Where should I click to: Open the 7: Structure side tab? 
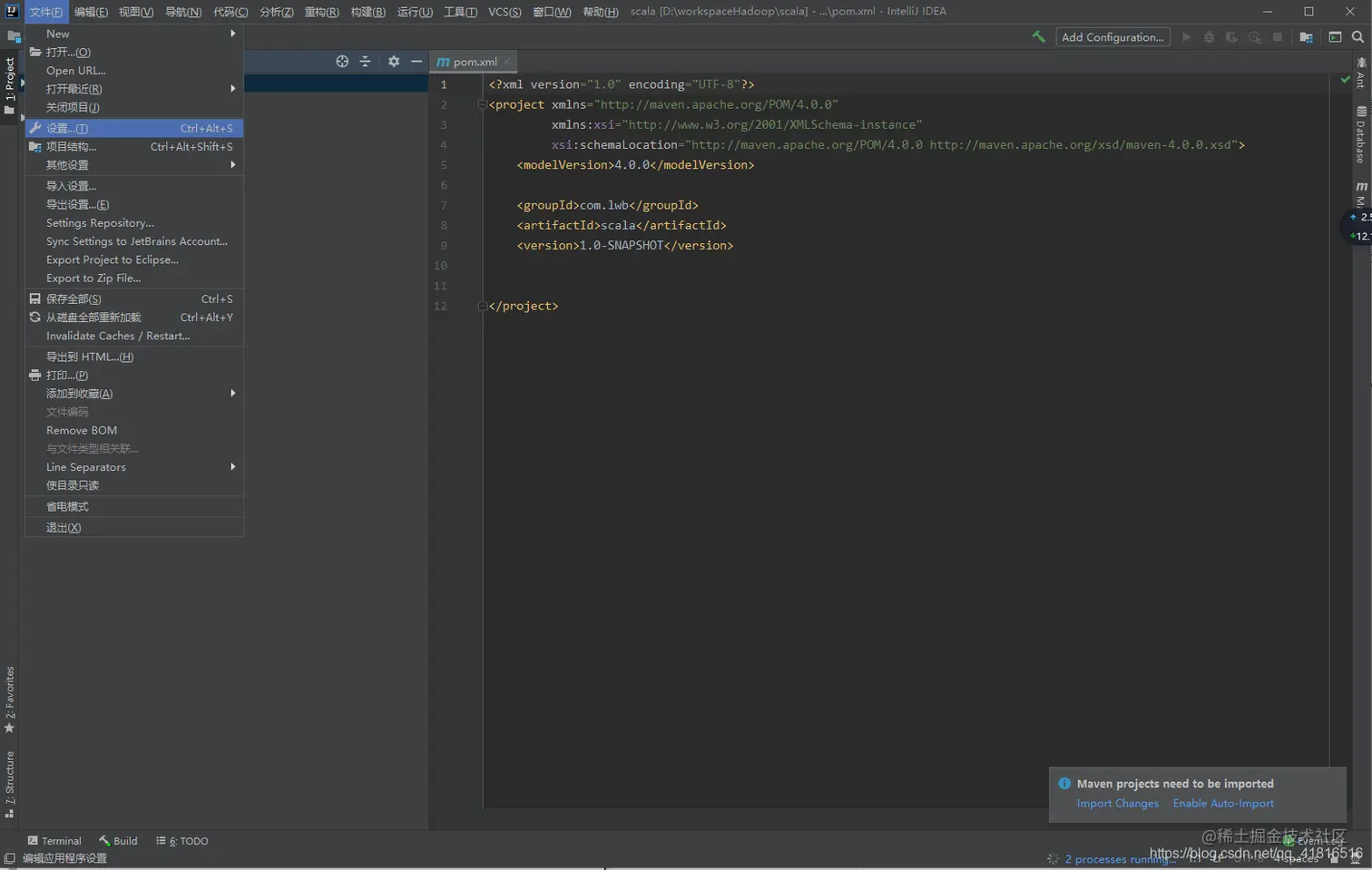(10, 785)
